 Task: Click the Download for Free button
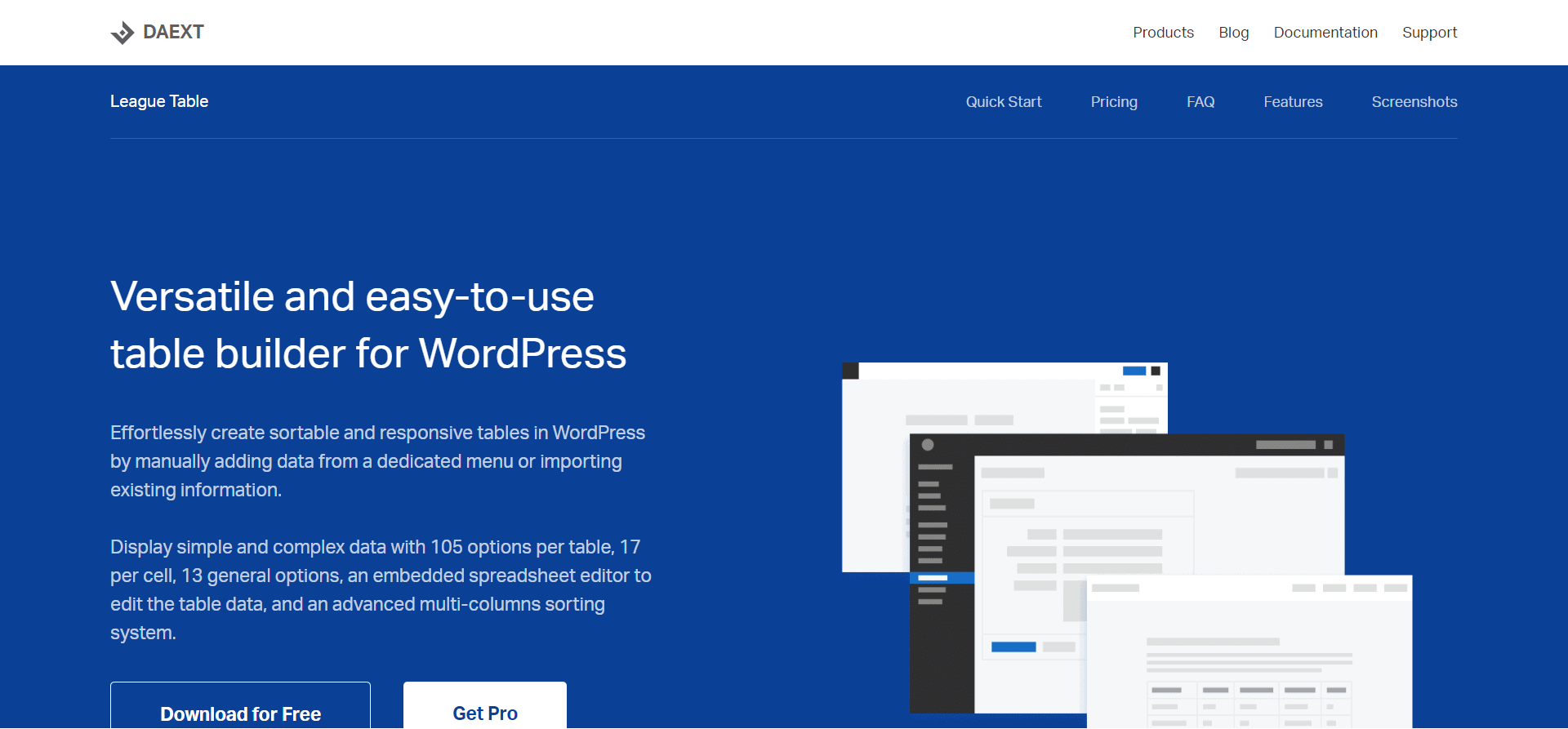coord(240,706)
